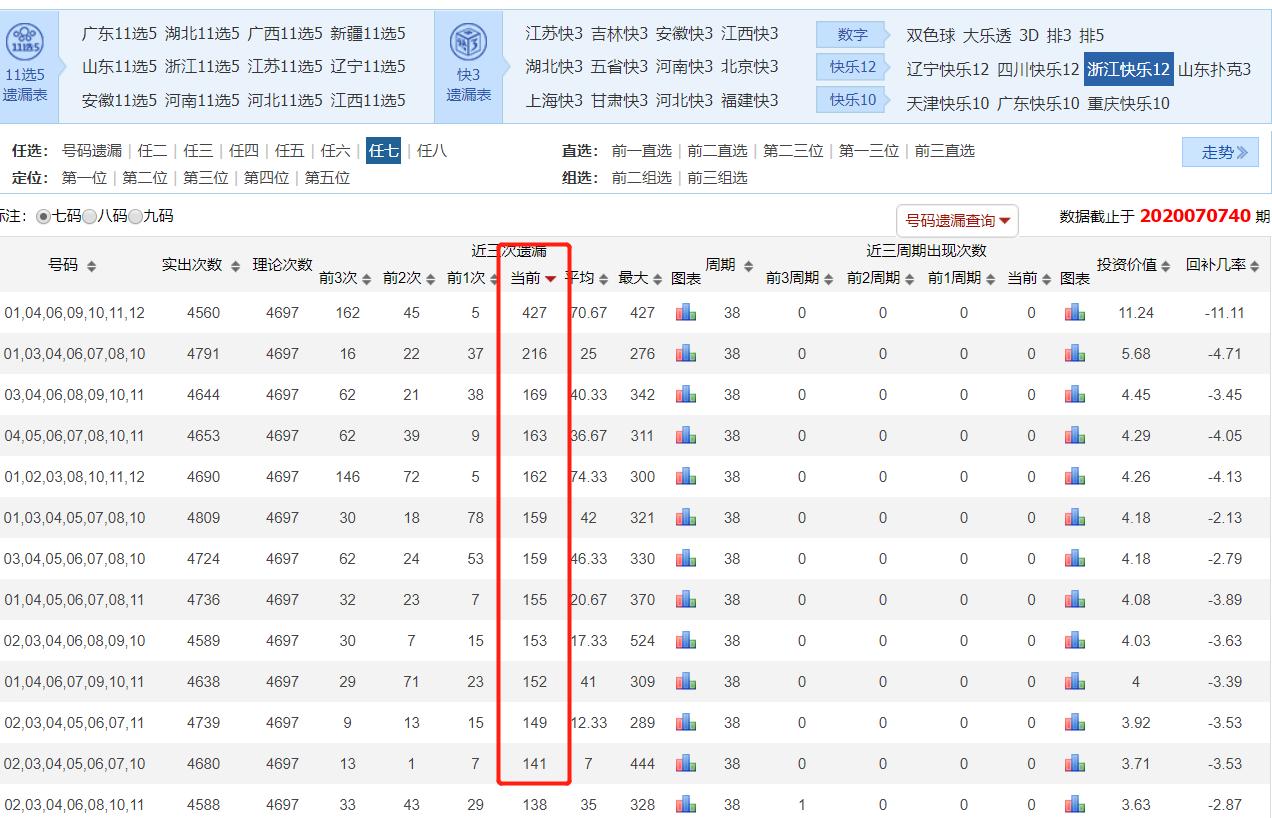Open chart icon after 最大 444
This screenshot has width=1272, height=818.
[686, 764]
